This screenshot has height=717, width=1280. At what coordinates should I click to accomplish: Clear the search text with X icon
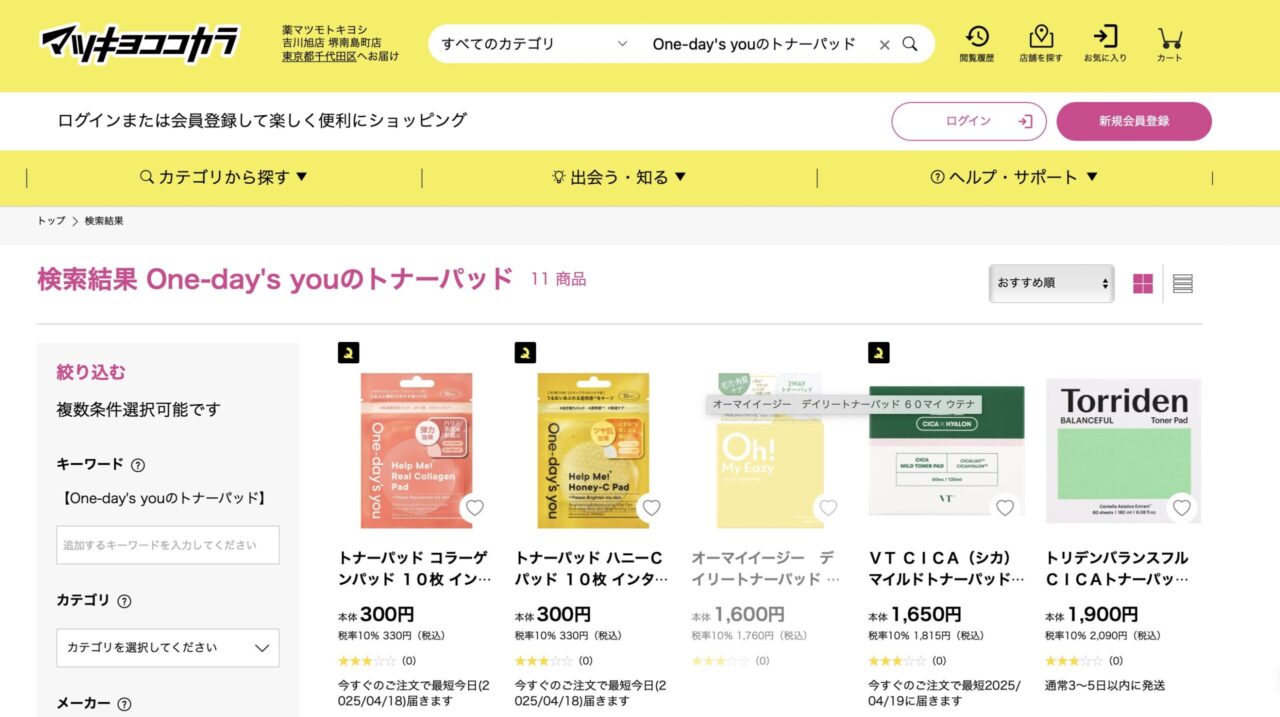(x=884, y=44)
